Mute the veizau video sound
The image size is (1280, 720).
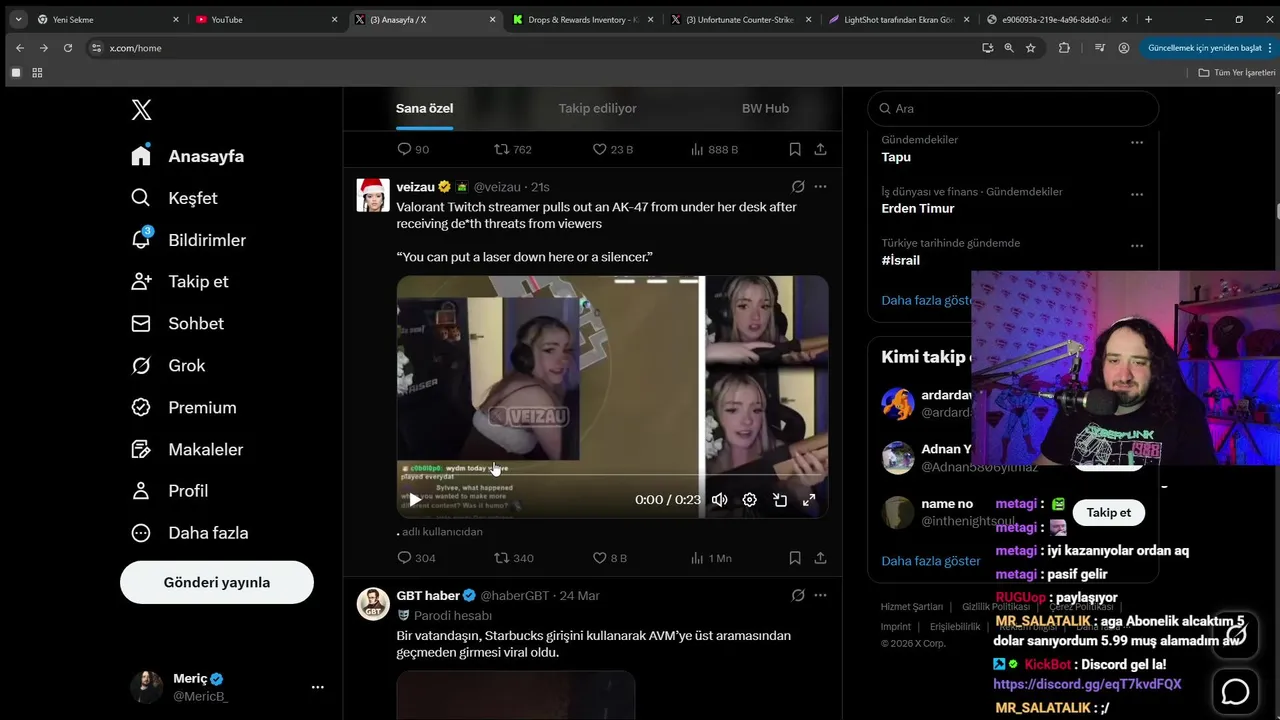point(719,500)
